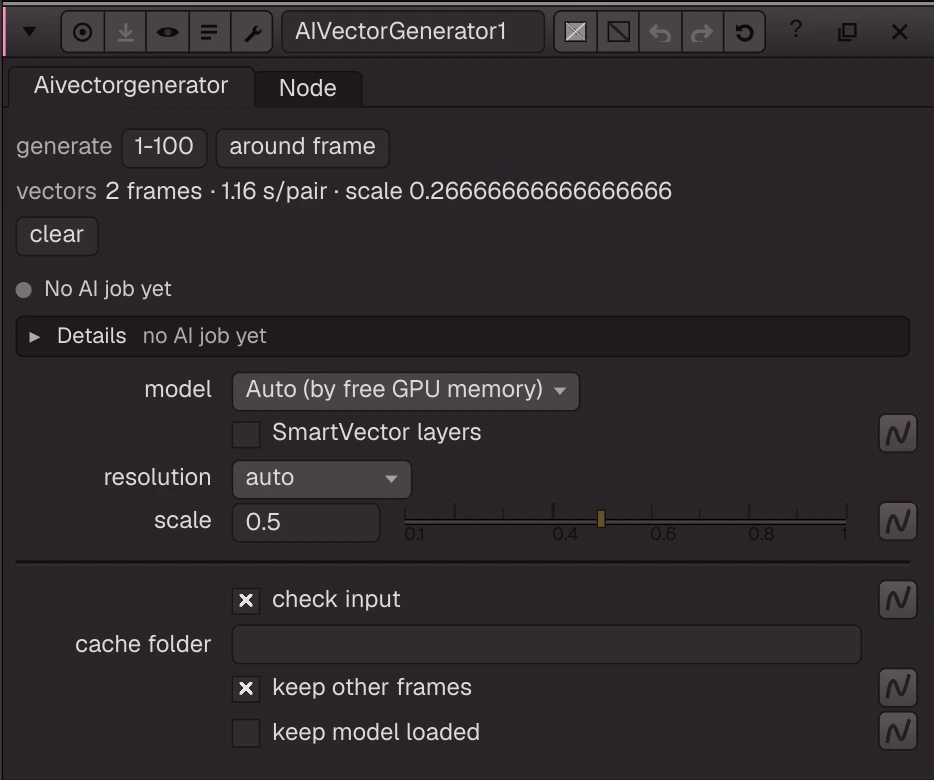The height and width of the screenshot is (780, 934).
Task: Enable the keep model loaded checkbox
Action: click(246, 733)
